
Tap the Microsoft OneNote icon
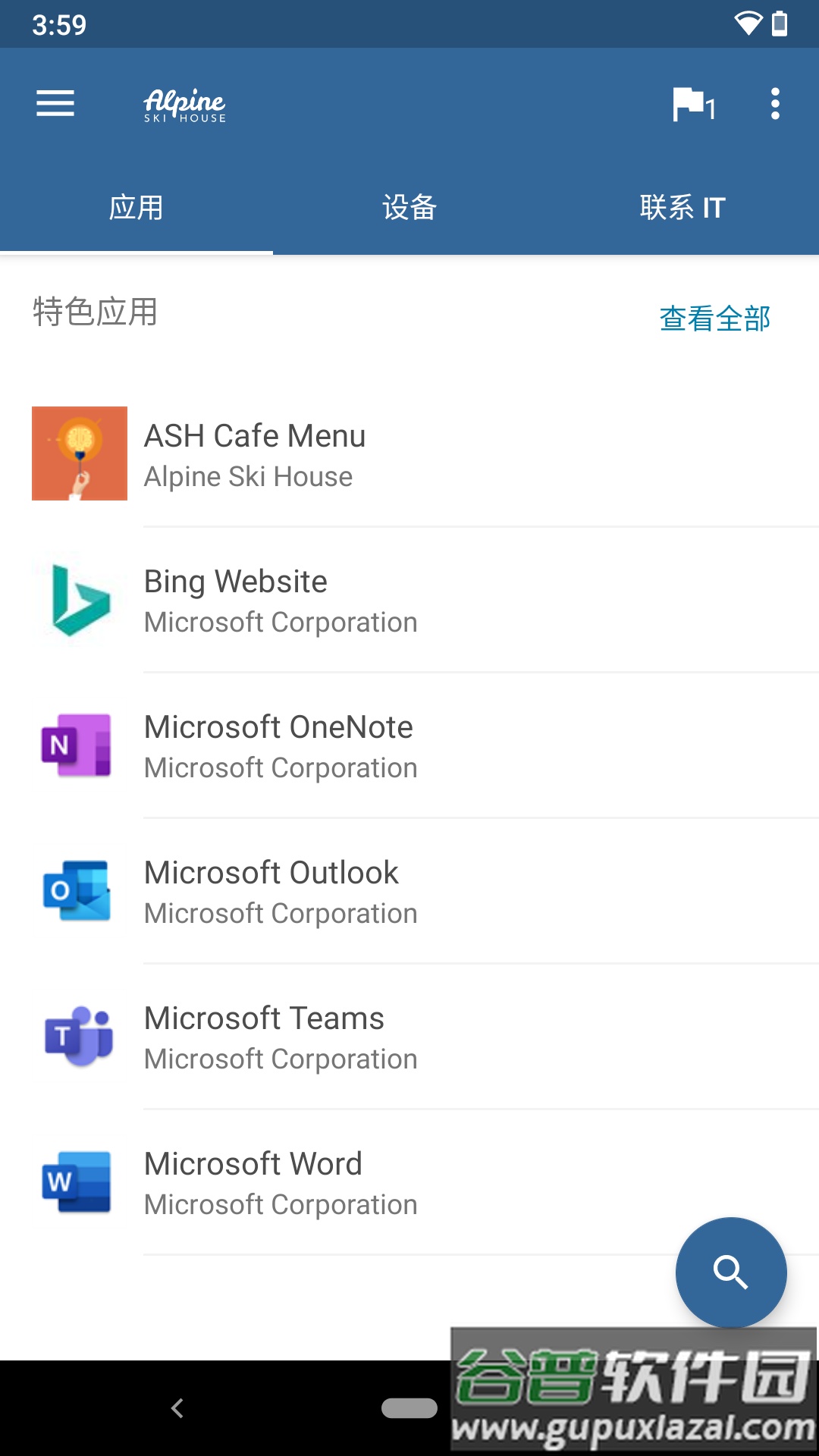point(77,745)
